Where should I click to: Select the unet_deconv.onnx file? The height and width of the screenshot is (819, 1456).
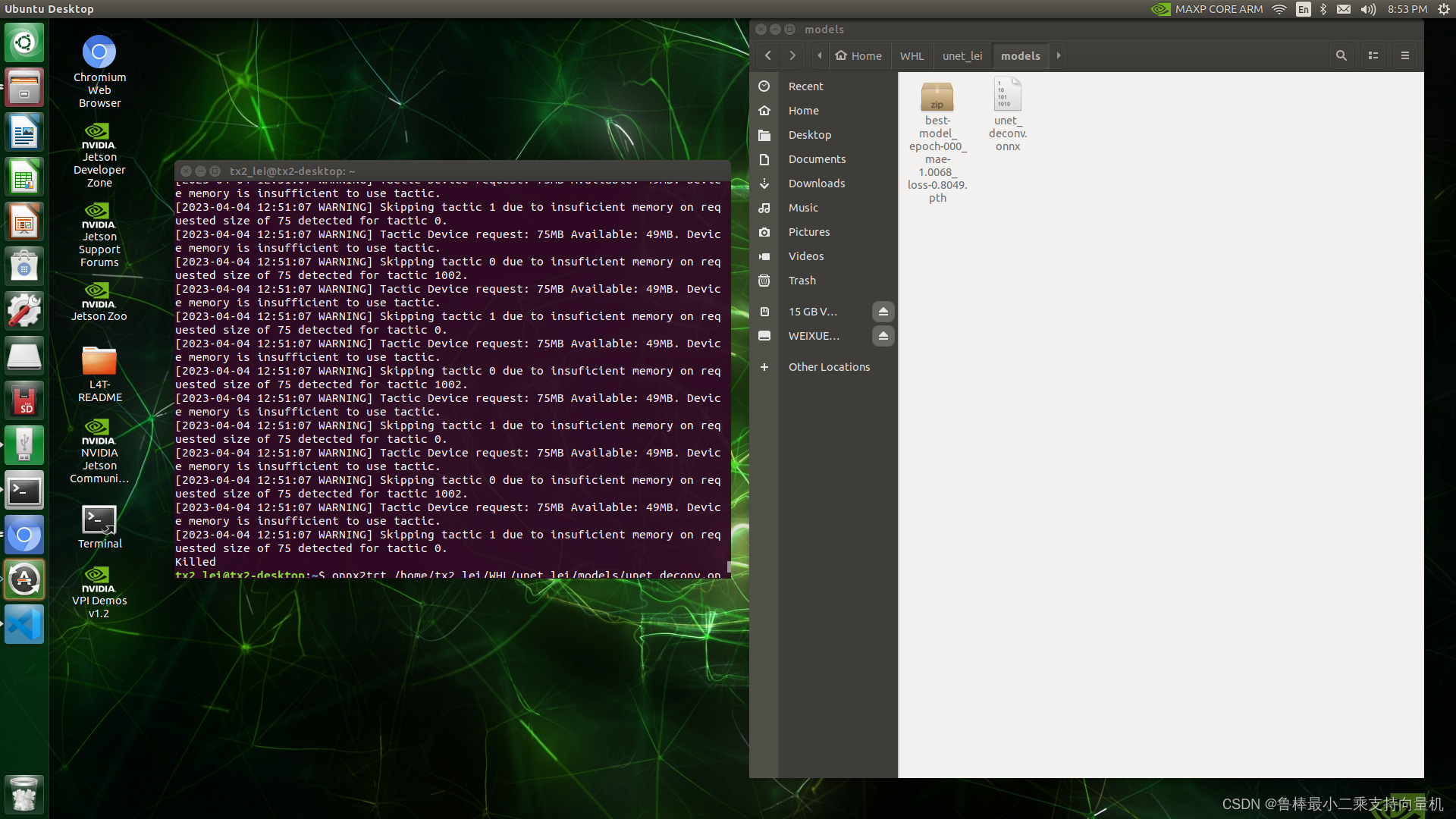point(1007,97)
